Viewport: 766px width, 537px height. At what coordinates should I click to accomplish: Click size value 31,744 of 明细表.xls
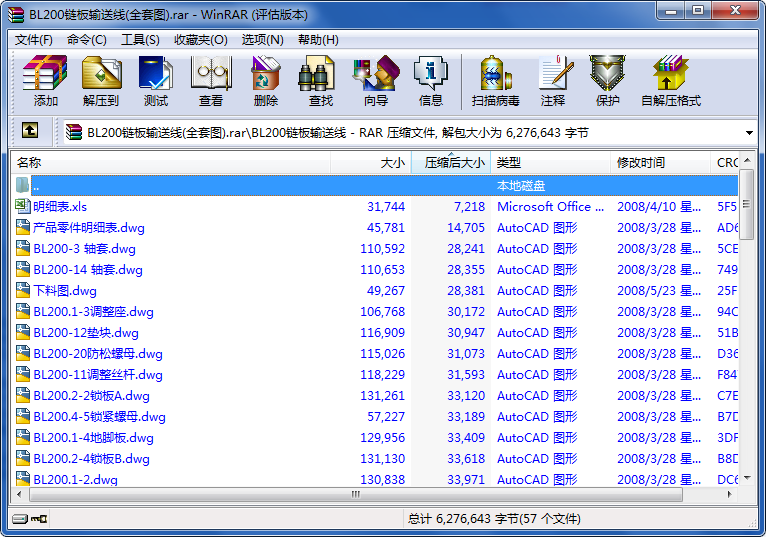tap(386, 207)
